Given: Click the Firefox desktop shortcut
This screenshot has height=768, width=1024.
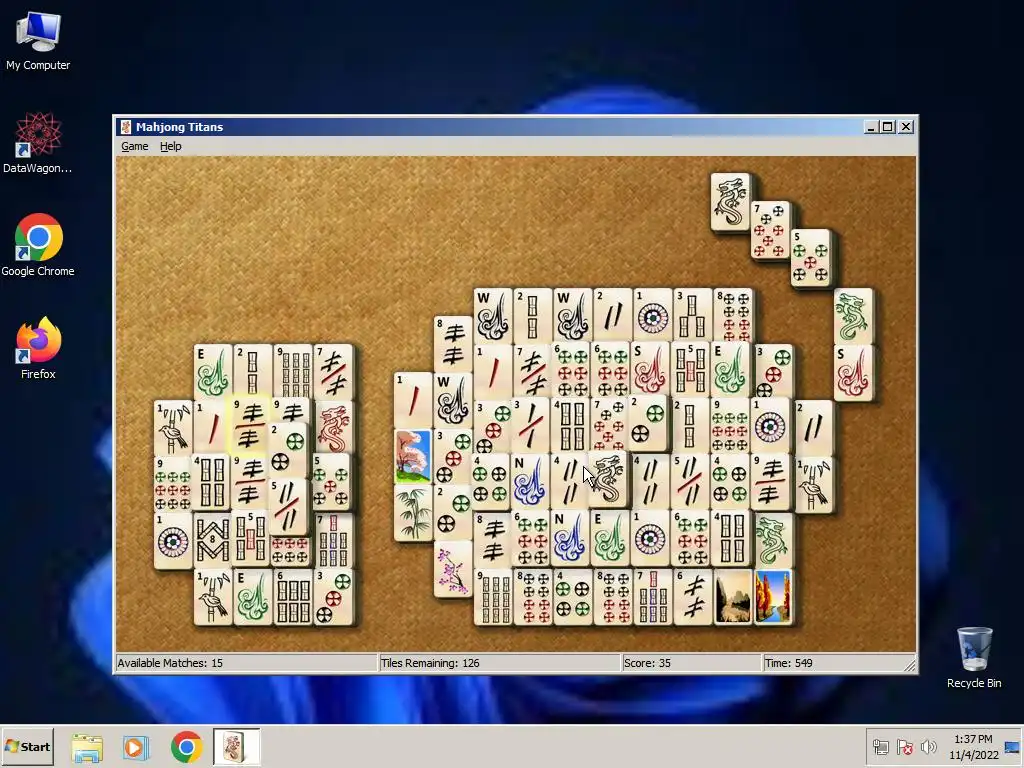Looking at the screenshot, I should coord(38,348).
